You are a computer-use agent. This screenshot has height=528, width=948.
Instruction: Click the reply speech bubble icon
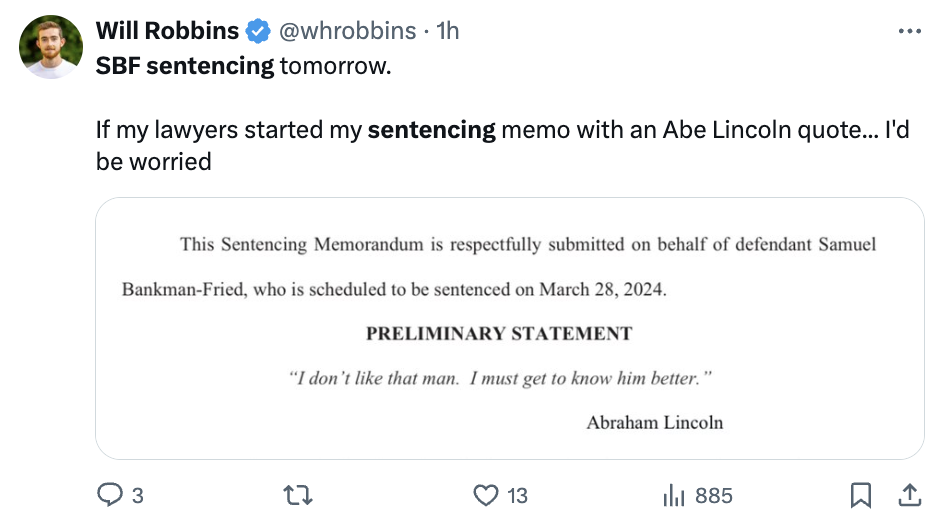[110, 495]
